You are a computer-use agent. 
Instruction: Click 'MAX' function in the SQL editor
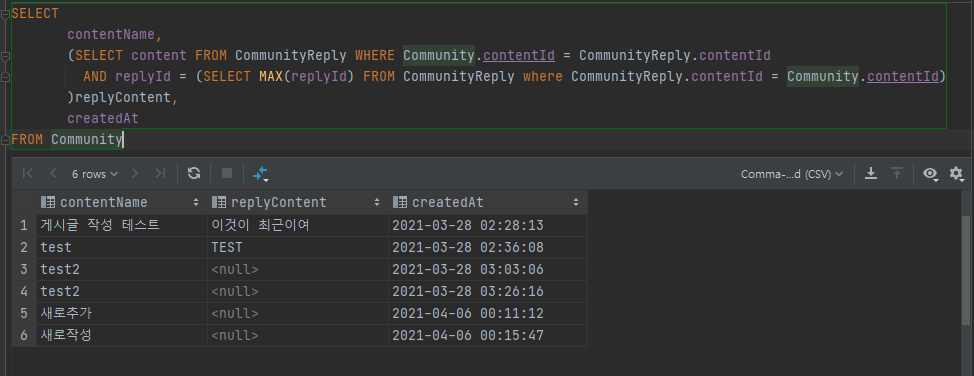pyautogui.click(x=271, y=76)
